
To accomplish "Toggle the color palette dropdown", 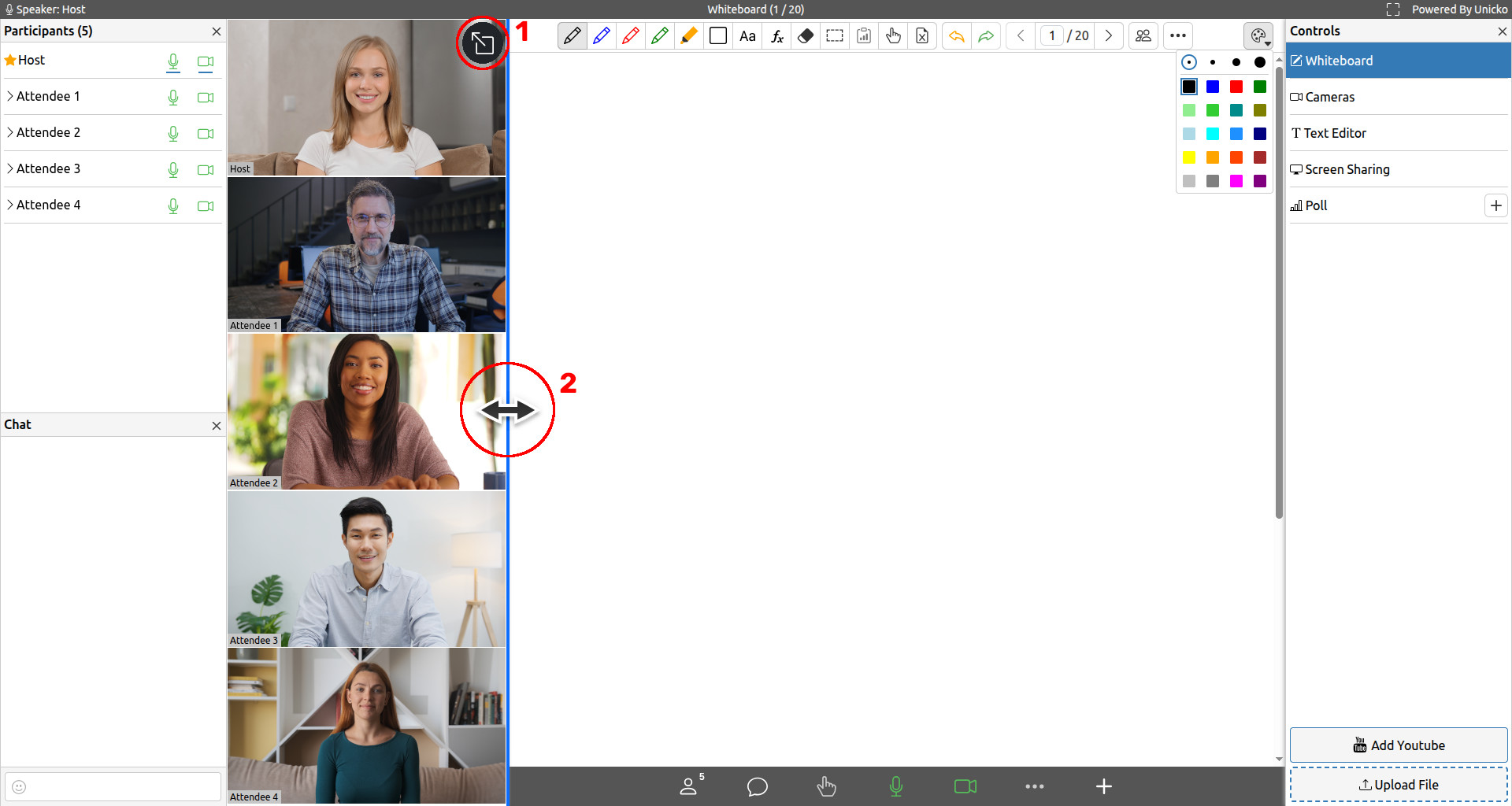I will tap(1258, 35).
